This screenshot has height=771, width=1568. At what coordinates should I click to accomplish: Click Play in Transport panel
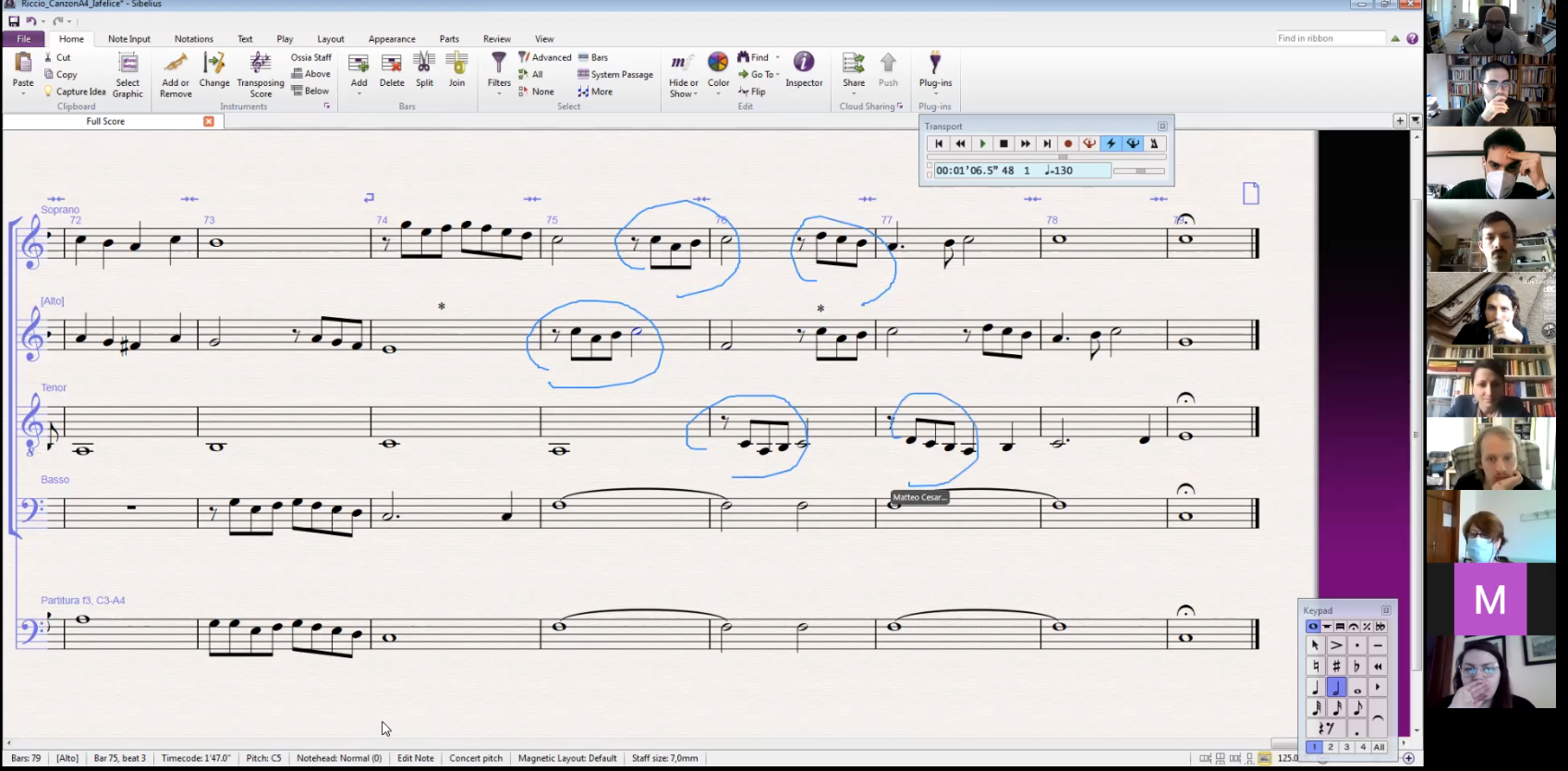pyautogui.click(x=982, y=143)
